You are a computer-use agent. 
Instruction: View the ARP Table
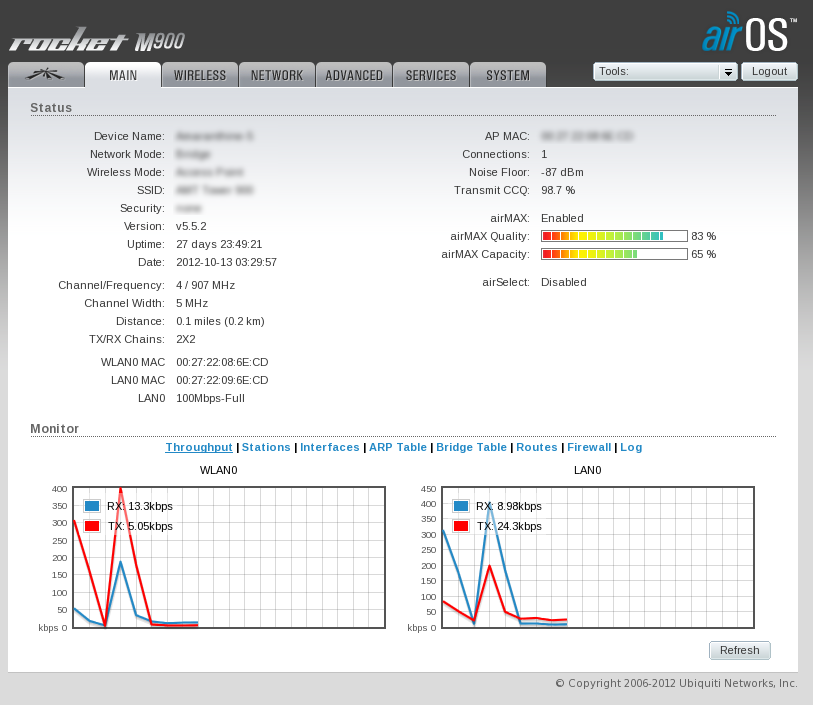398,447
